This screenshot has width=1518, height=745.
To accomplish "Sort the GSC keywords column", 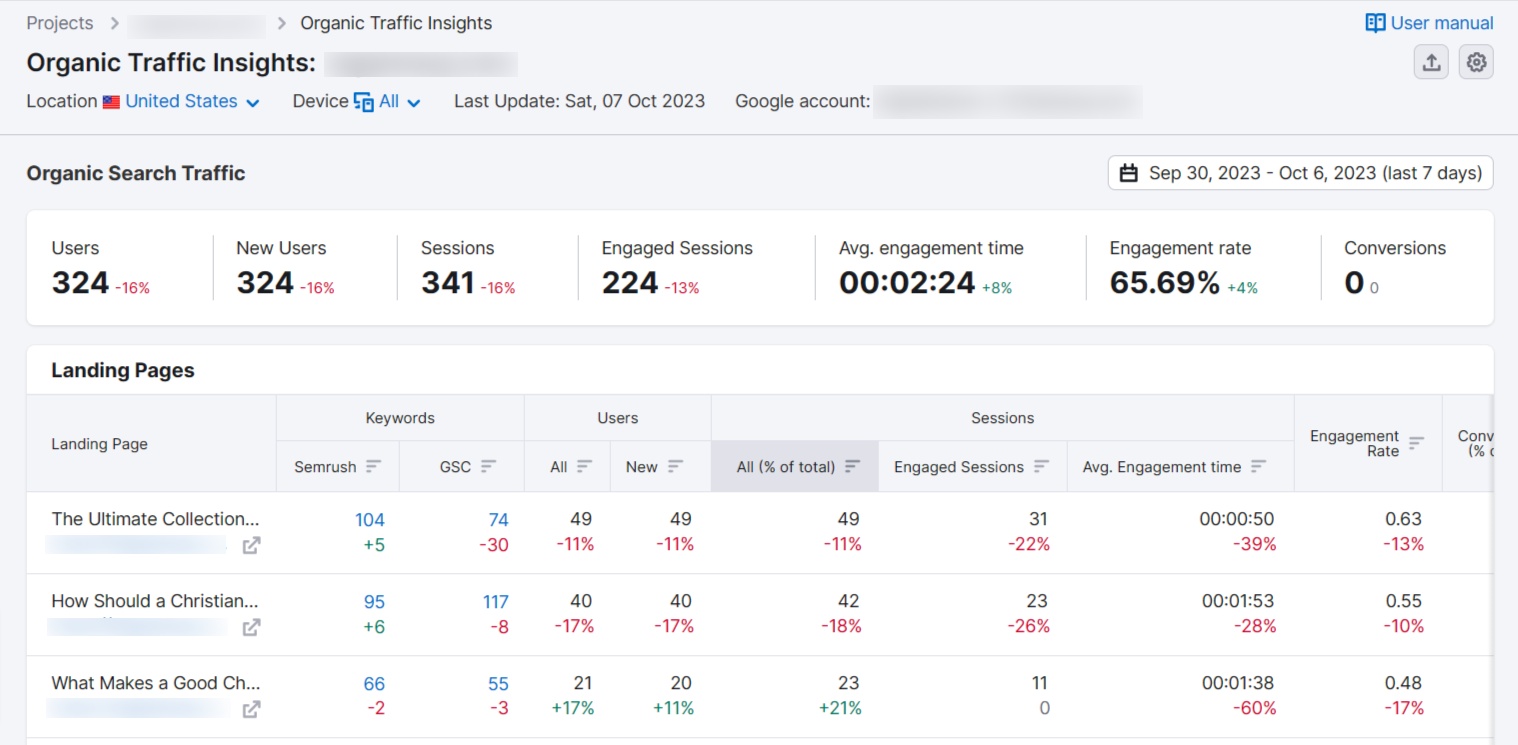I will point(489,466).
